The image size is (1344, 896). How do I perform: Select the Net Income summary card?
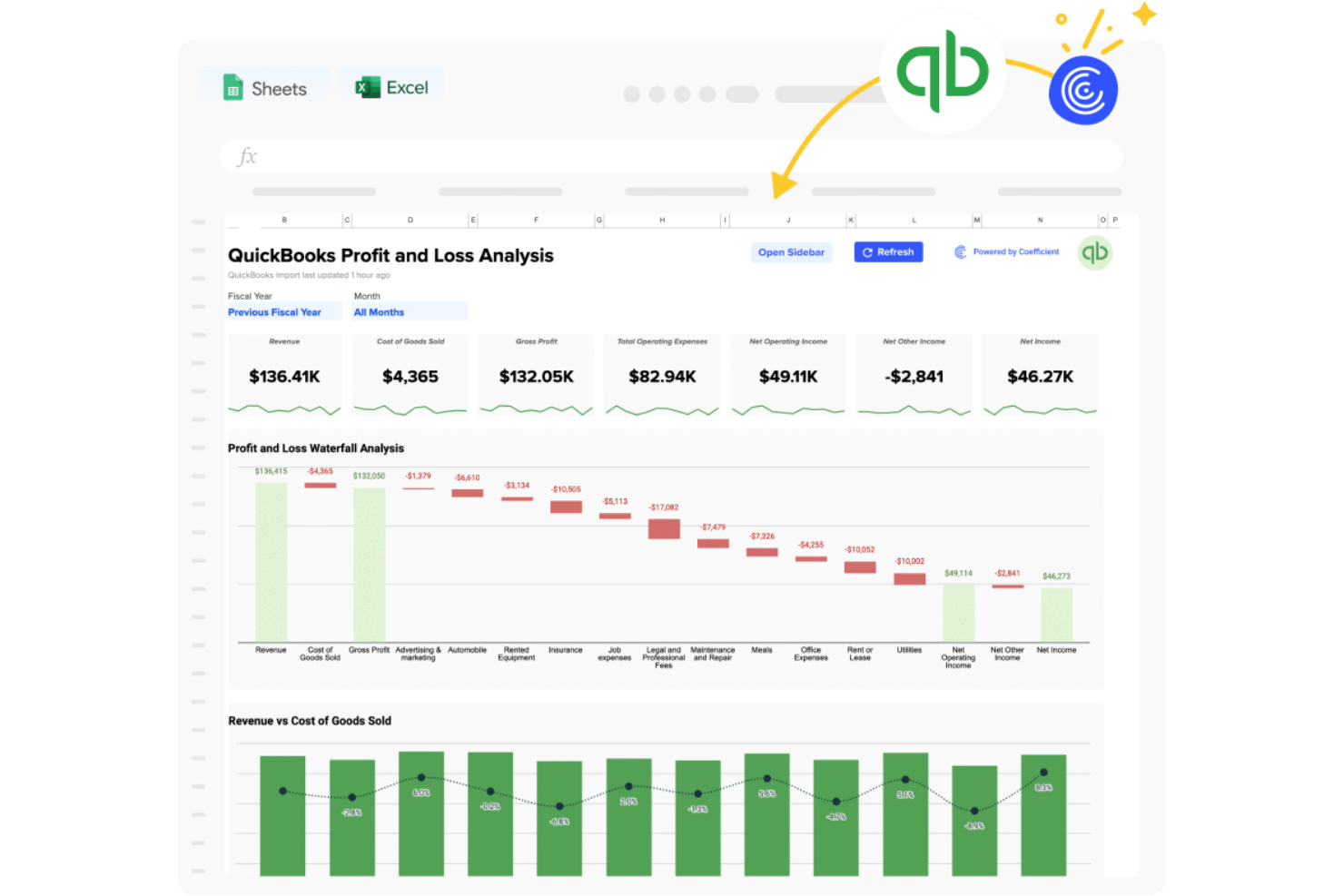(x=1039, y=374)
